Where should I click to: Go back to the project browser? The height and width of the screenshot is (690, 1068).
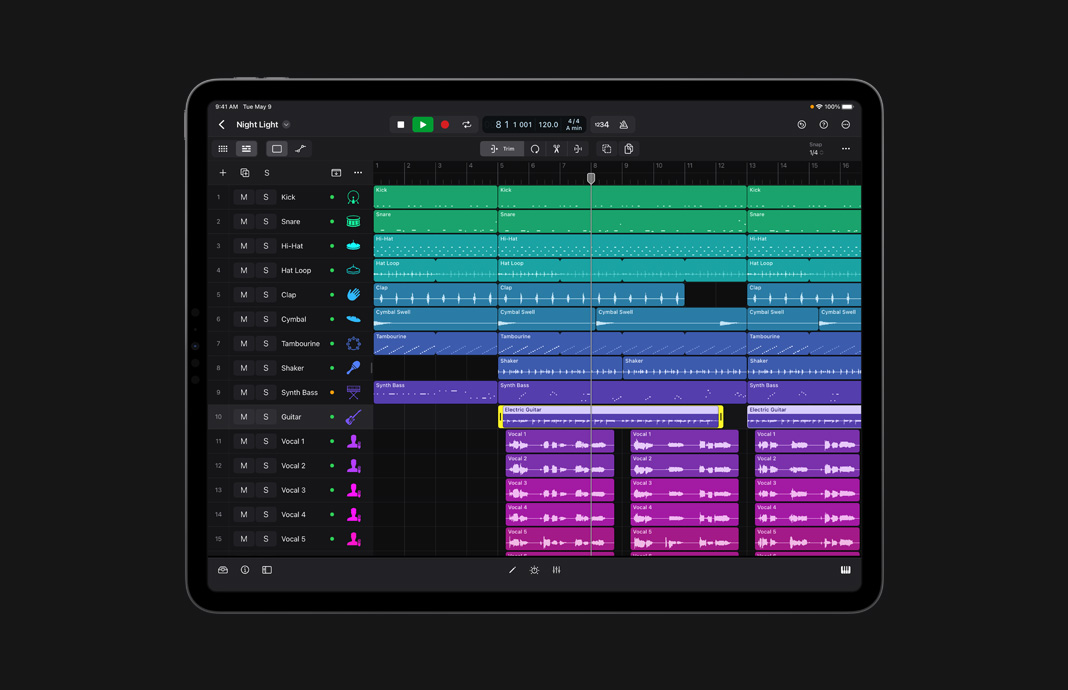coord(221,125)
